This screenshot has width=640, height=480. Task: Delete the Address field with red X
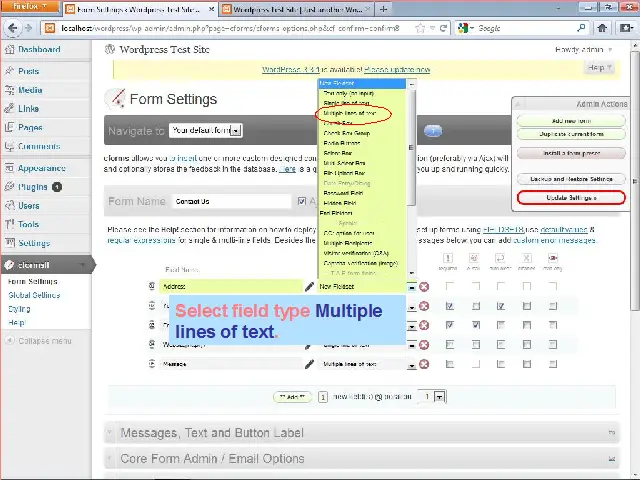click(x=424, y=287)
